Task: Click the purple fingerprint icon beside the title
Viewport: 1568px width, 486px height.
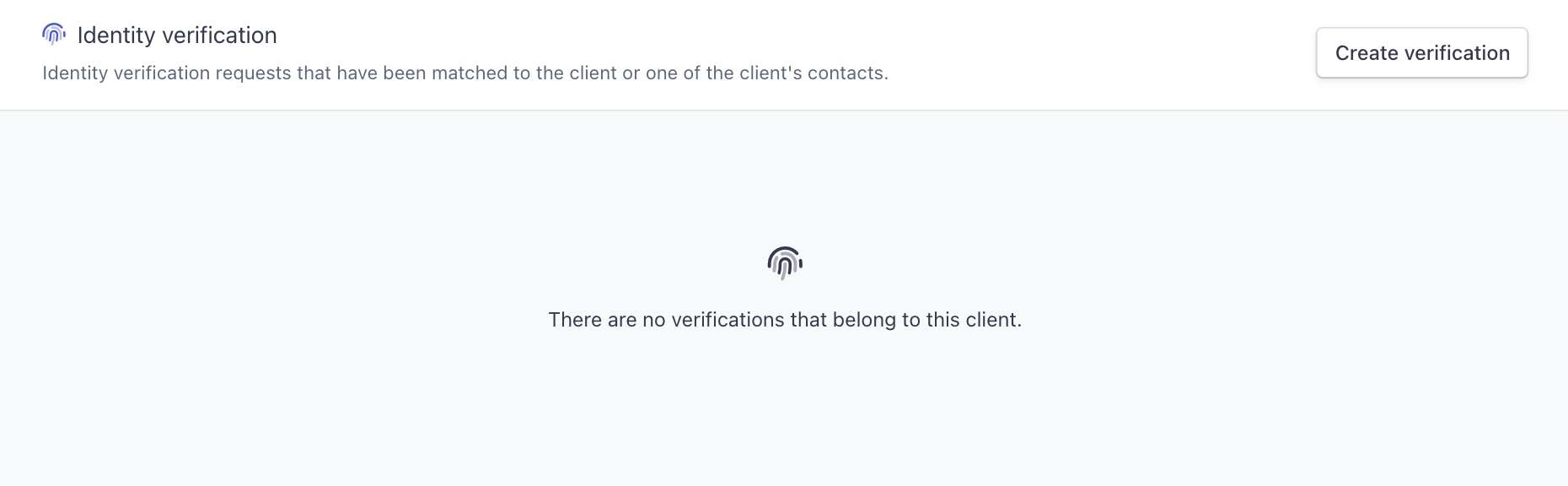Action: tap(54, 35)
